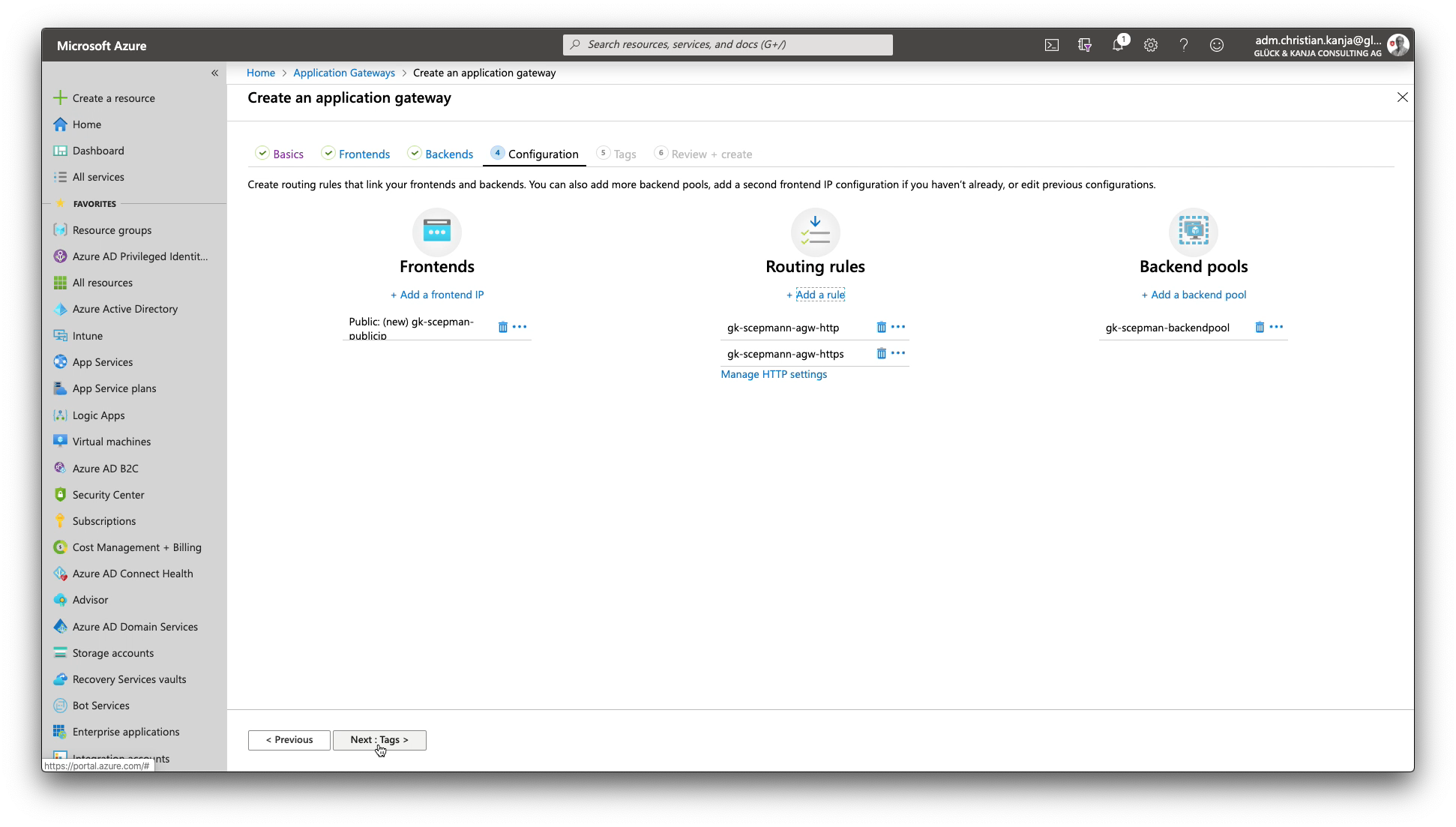Switch to the Basics tab
The height and width of the screenshot is (827, 1456).
pos(280,154)
